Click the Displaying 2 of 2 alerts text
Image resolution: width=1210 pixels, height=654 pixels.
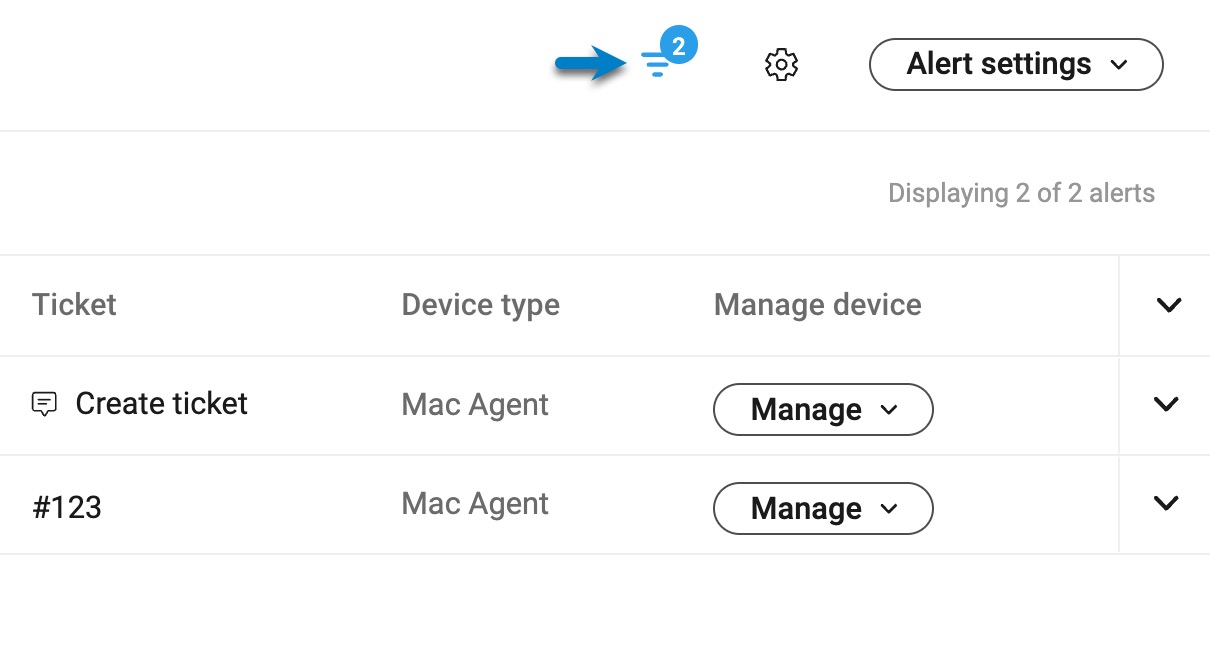1021,193
